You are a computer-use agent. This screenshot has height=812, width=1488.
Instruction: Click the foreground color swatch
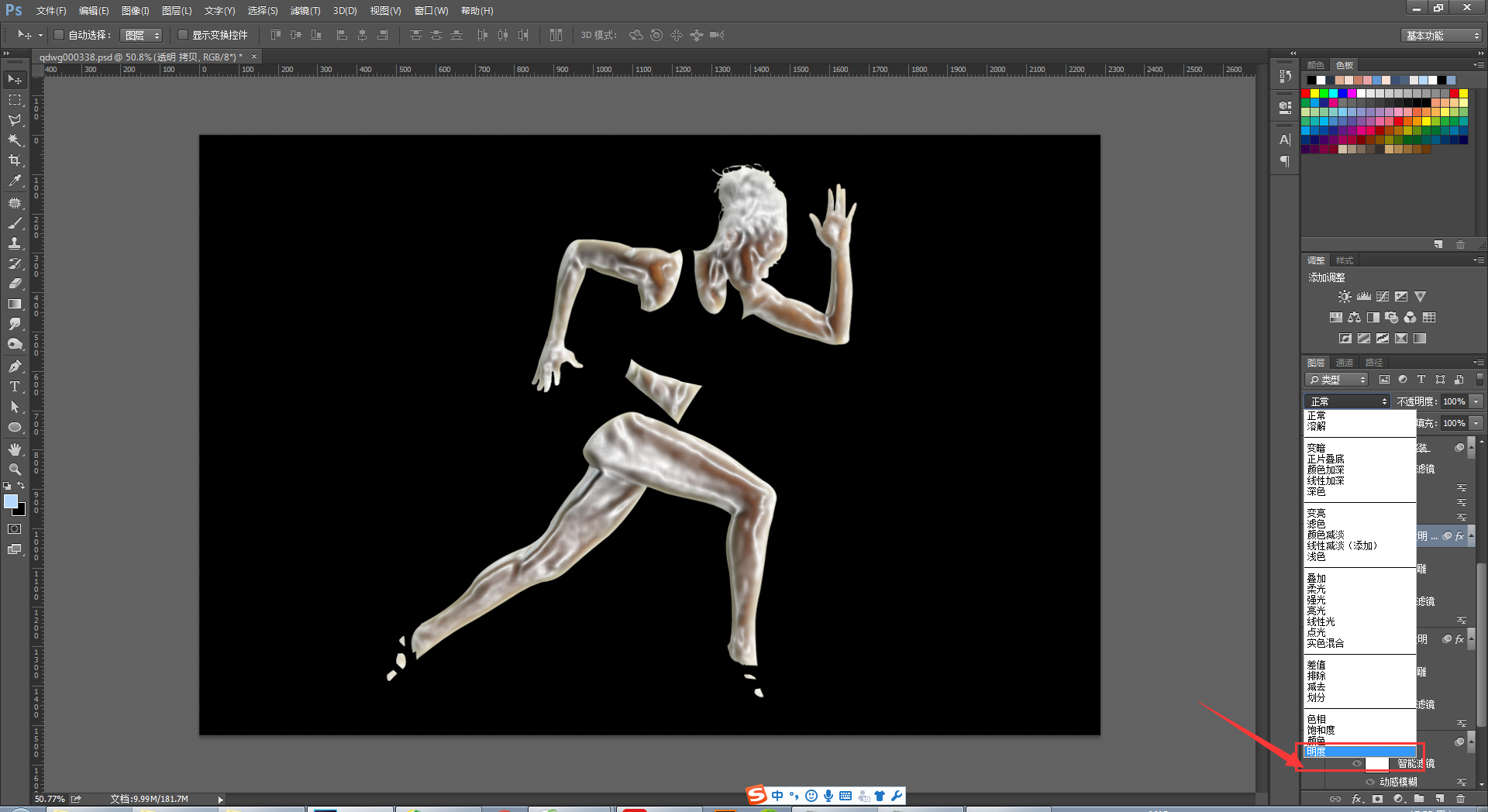11,501
